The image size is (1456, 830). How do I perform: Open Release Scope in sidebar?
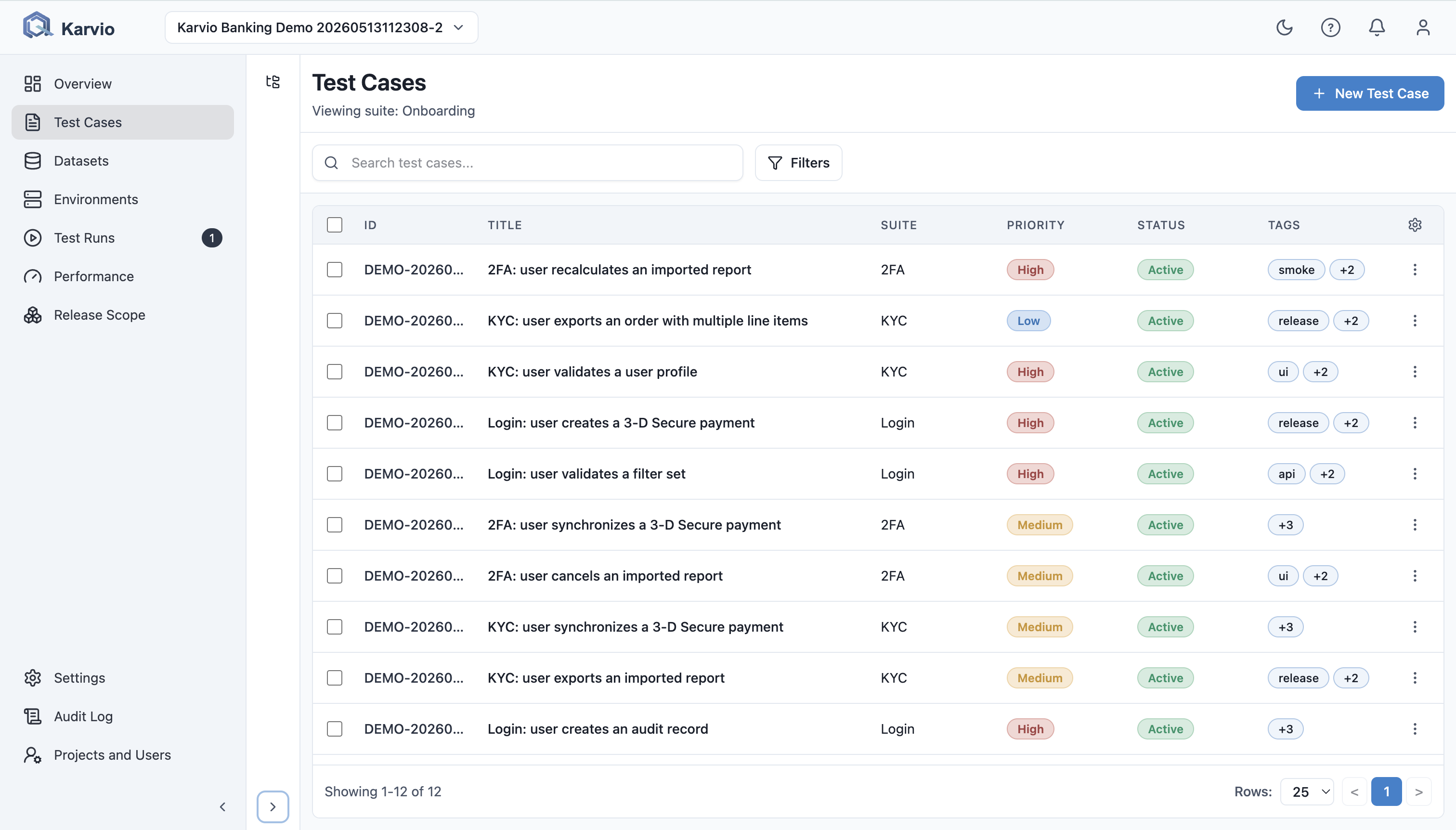123,315
